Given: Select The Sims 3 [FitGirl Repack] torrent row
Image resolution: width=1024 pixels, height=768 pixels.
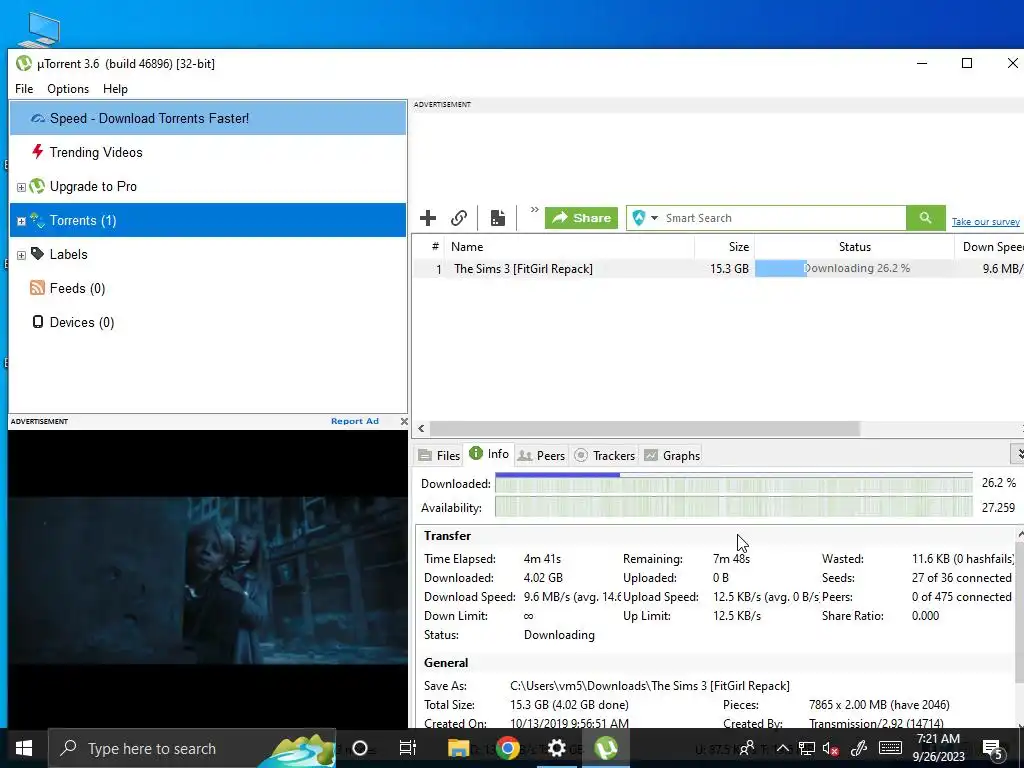Looking at the screenshot, I should 718,268.
